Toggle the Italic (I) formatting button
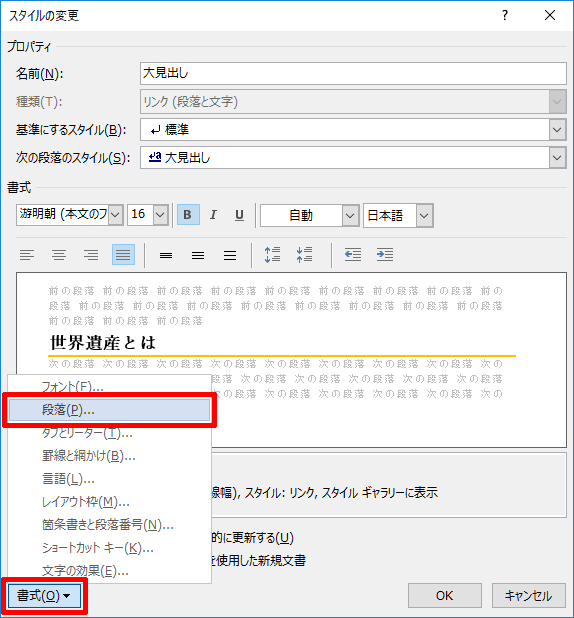The height and width of the screenshot is (618, 574). pos(213,215)
